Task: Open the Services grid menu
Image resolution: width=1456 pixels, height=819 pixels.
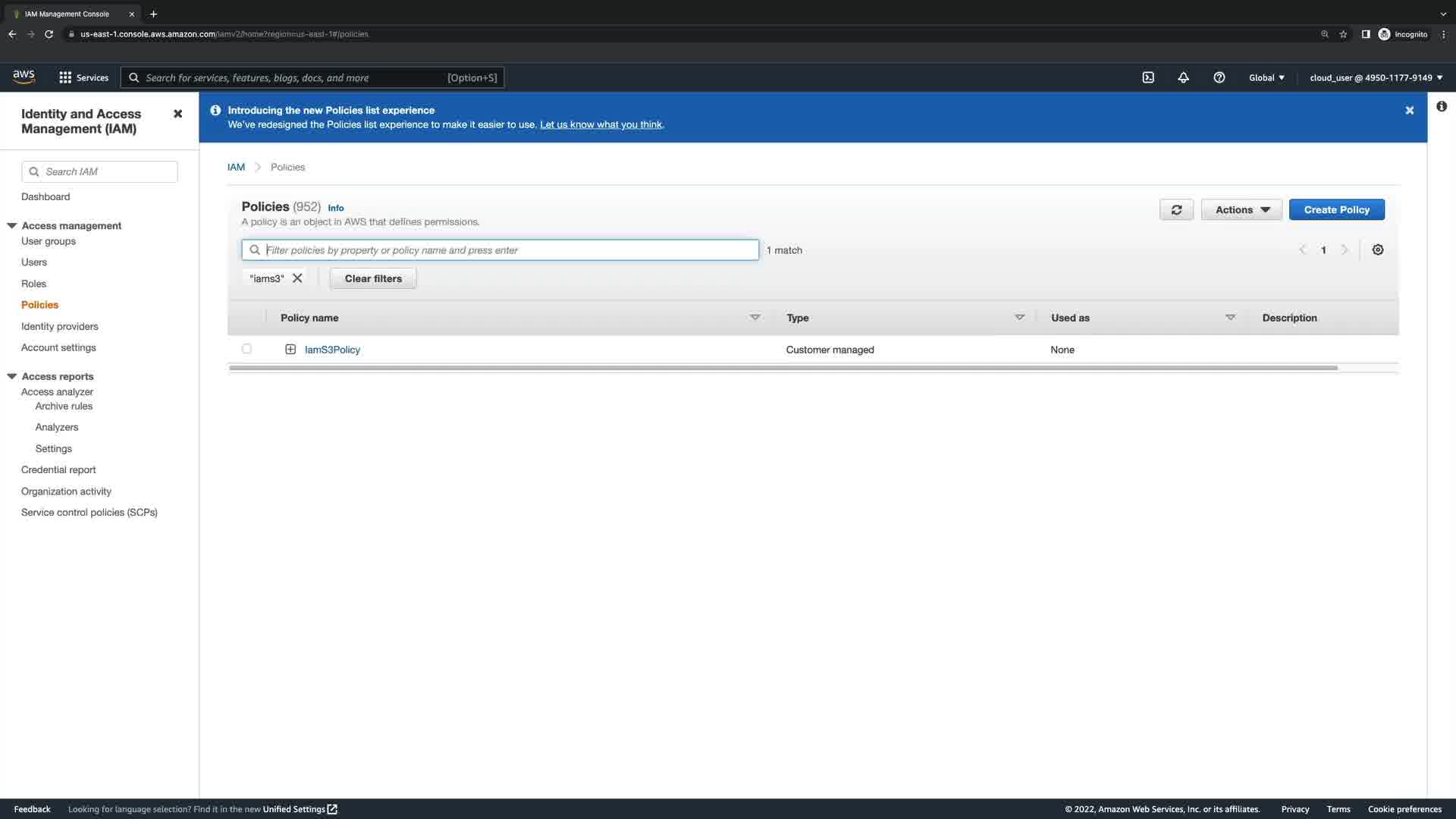Action: click(x=65, y=77)
